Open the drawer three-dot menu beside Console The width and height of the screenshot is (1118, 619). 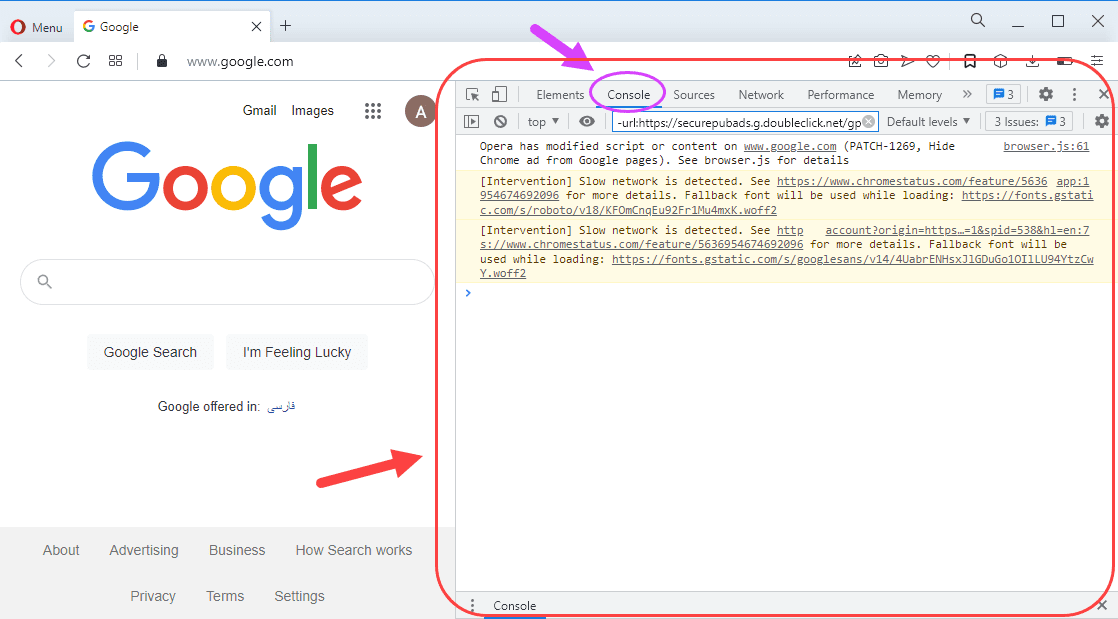point(471,605)
